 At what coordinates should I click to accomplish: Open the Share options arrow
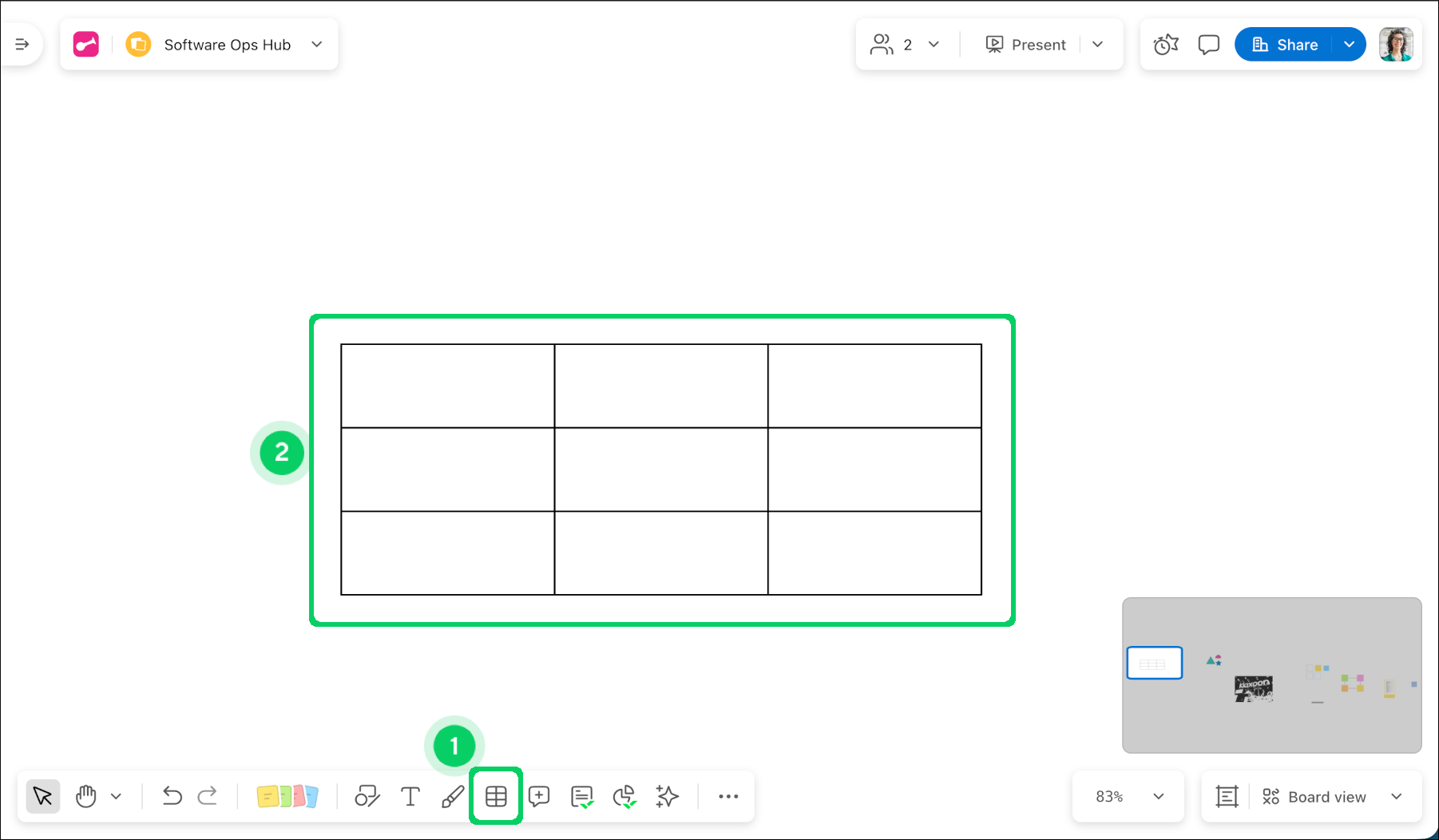[1349, 45]
